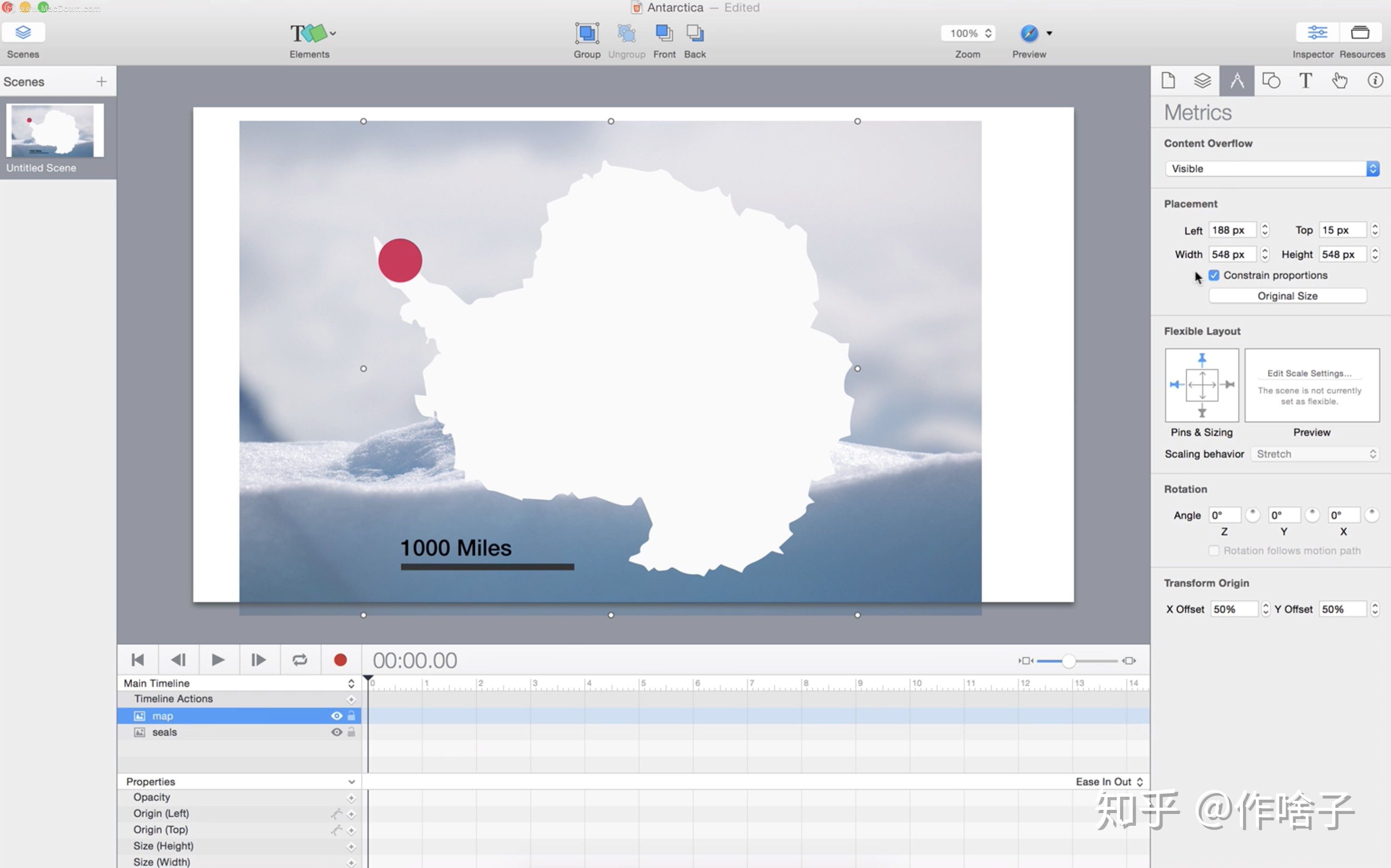1391x868 pixels.
Task: Click the Y Offset stepper
Action: pyautogui.click(x=1375, y=610)
